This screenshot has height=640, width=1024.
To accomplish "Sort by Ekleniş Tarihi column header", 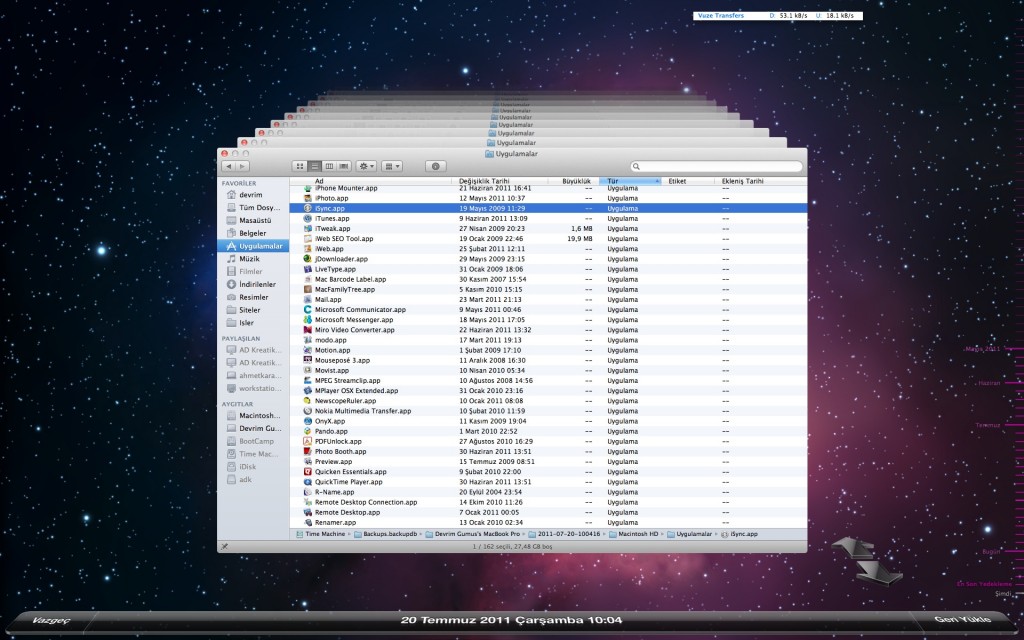I will 760,181.
